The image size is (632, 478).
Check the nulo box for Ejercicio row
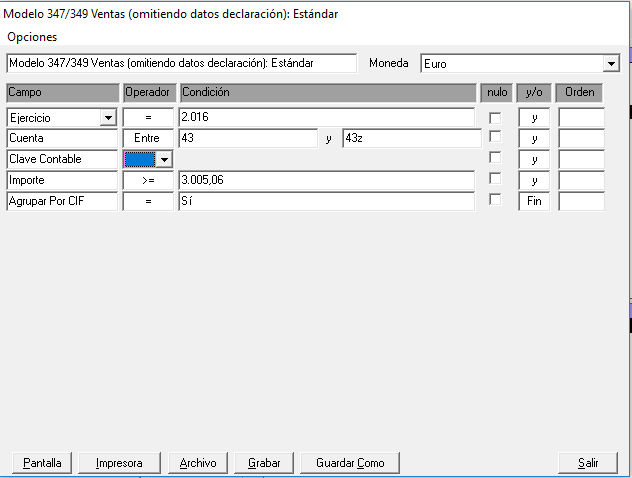pyautogui.click(x=495, y=118)
